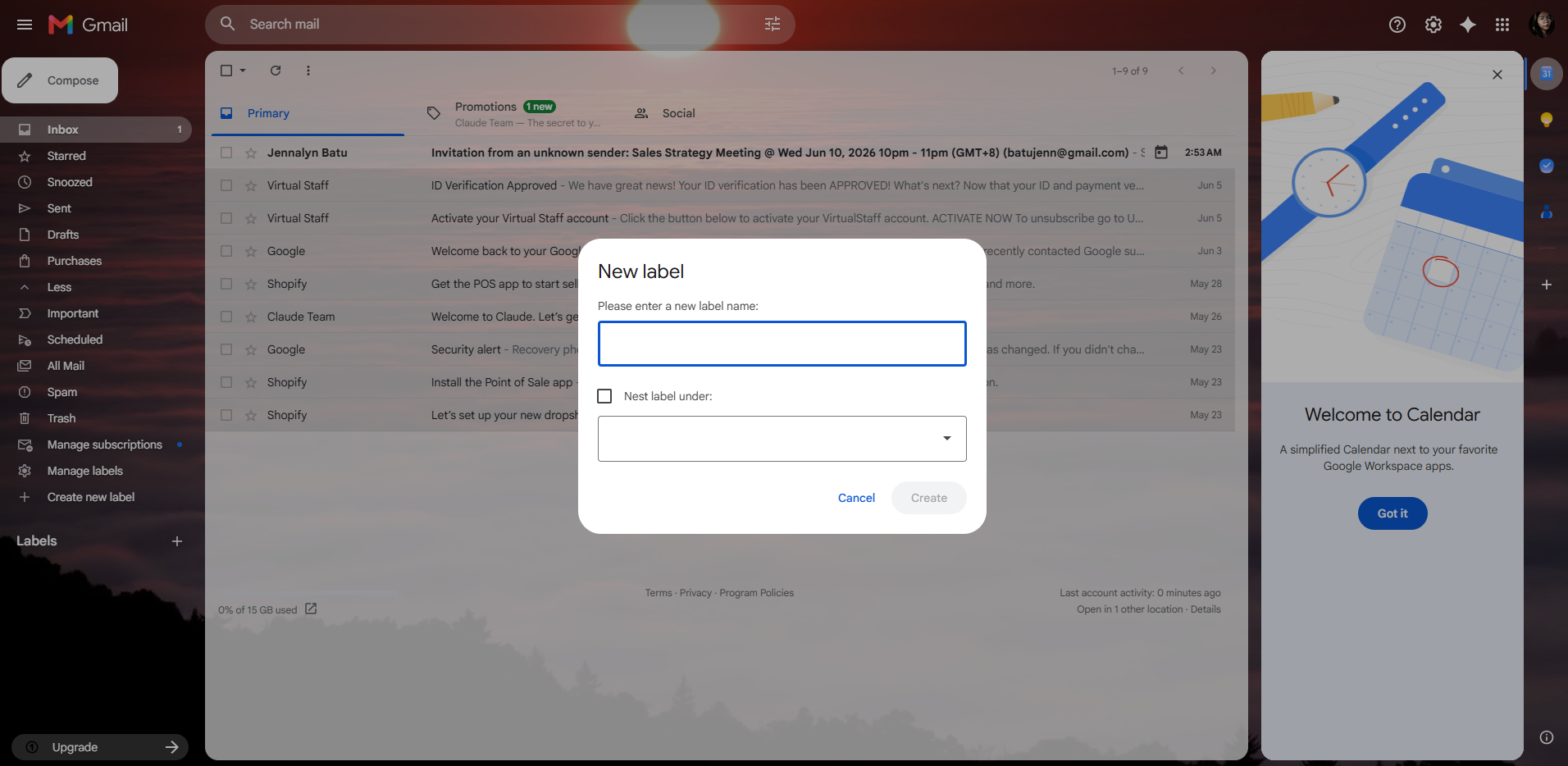This screenshot has width=1568, height=766.
Task: Star the Claude Team email
Action: (x=251, y=317)
